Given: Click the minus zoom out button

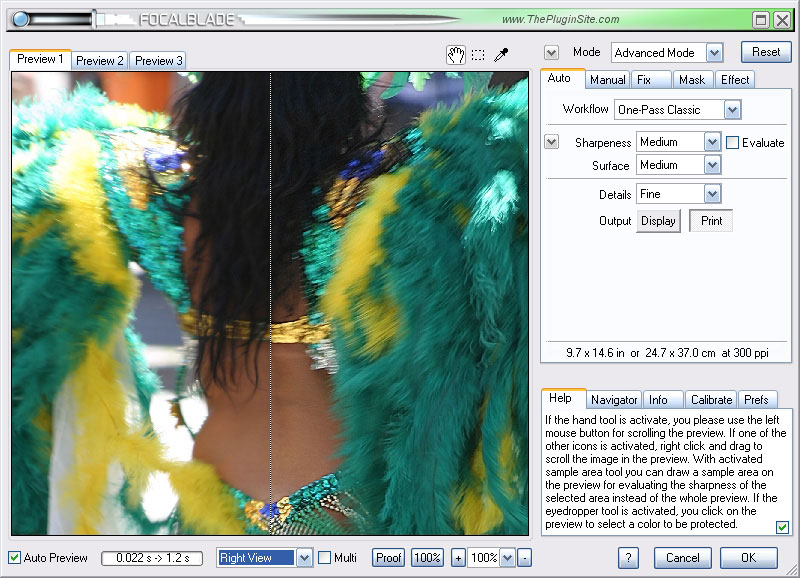Looking at the screenshot, I should (525, 557).
